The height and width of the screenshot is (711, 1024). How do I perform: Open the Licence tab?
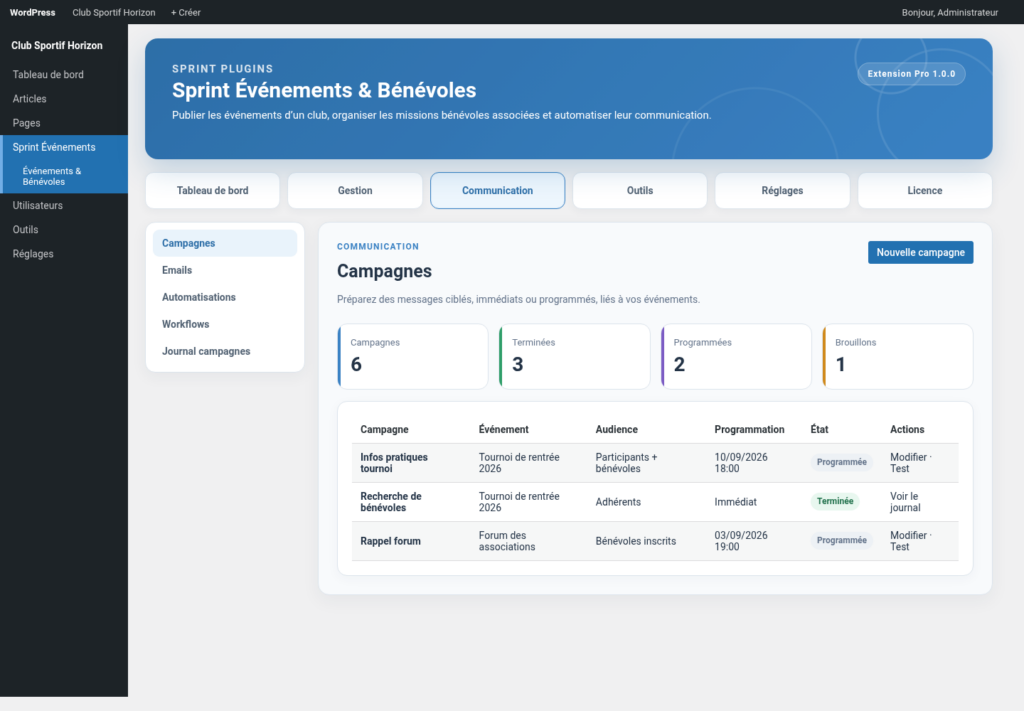point(925,191)
